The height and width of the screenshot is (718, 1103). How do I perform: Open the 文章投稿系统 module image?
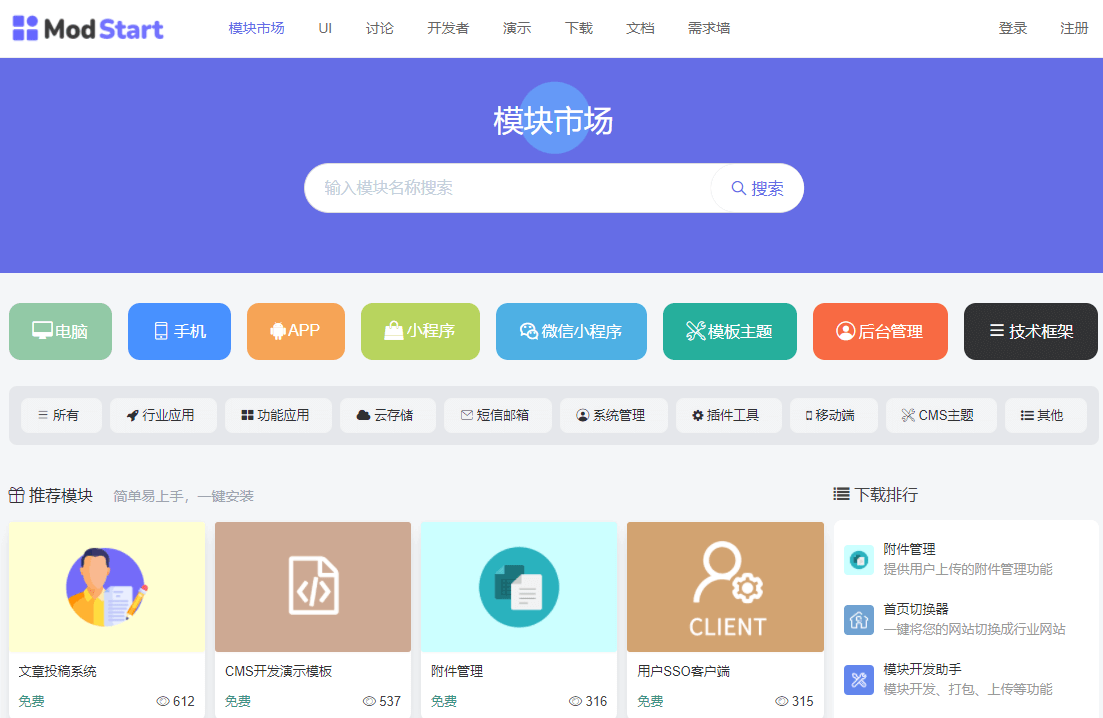107,587
